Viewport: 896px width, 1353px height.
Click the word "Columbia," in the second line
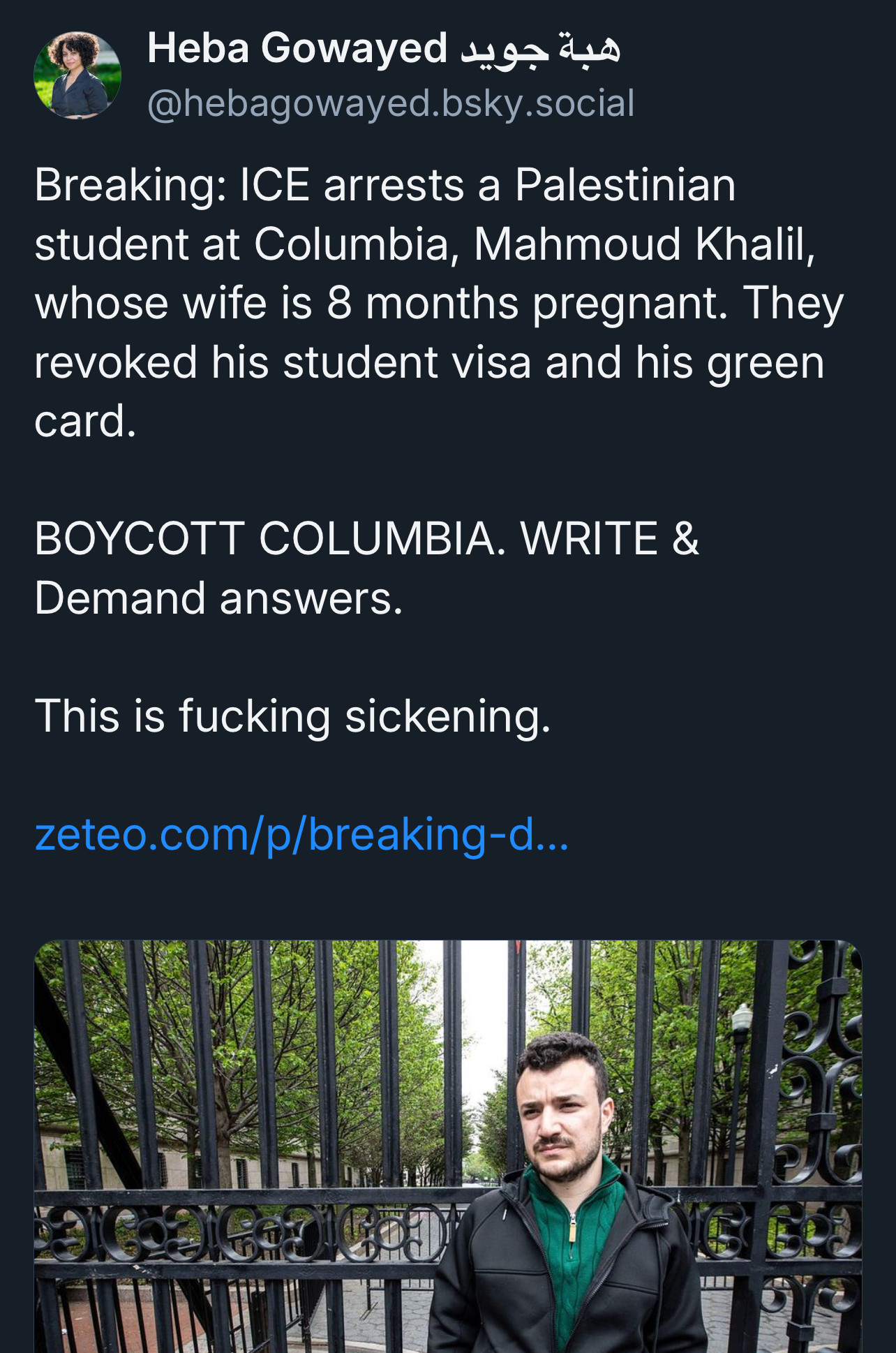[x=356, y=244]
